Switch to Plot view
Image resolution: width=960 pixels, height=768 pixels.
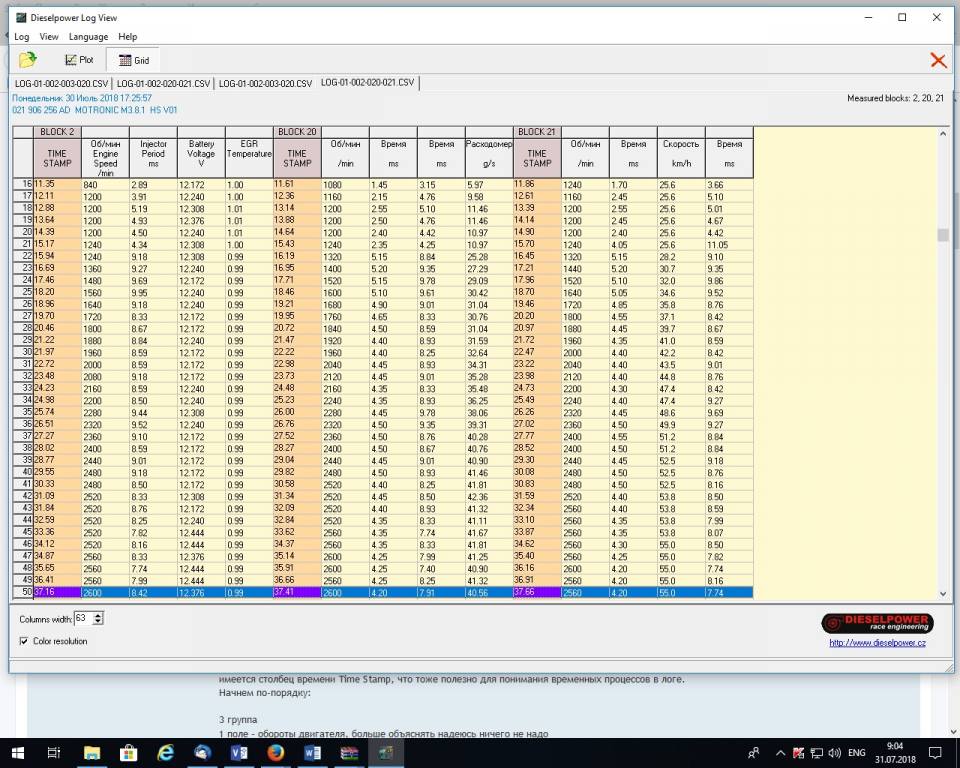[x=79, y=60]
